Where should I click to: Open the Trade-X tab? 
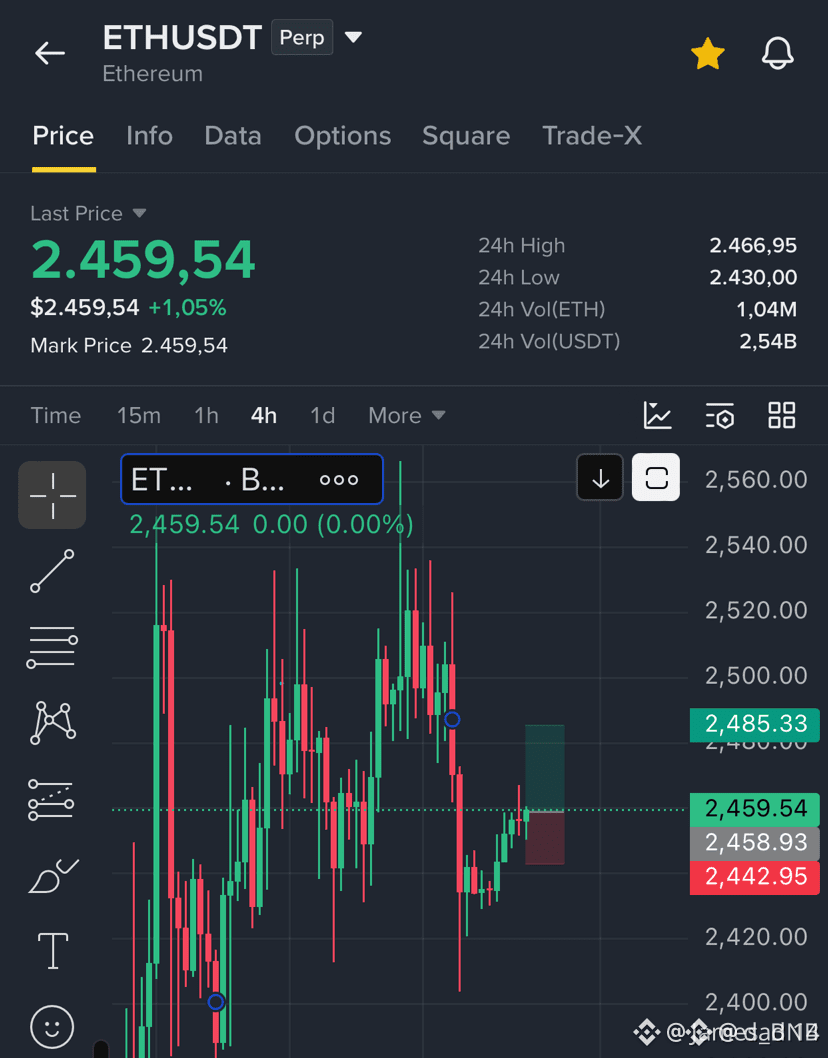coord(592,136)
